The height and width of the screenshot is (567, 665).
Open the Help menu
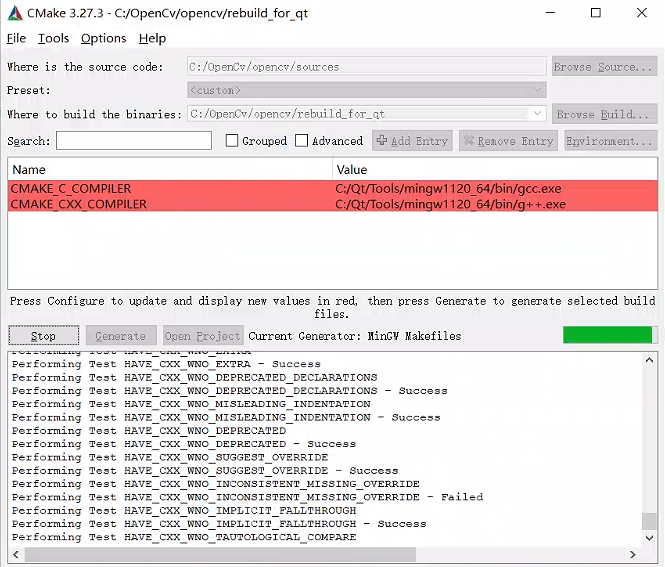pyautogui.click(x=152, y=38)
